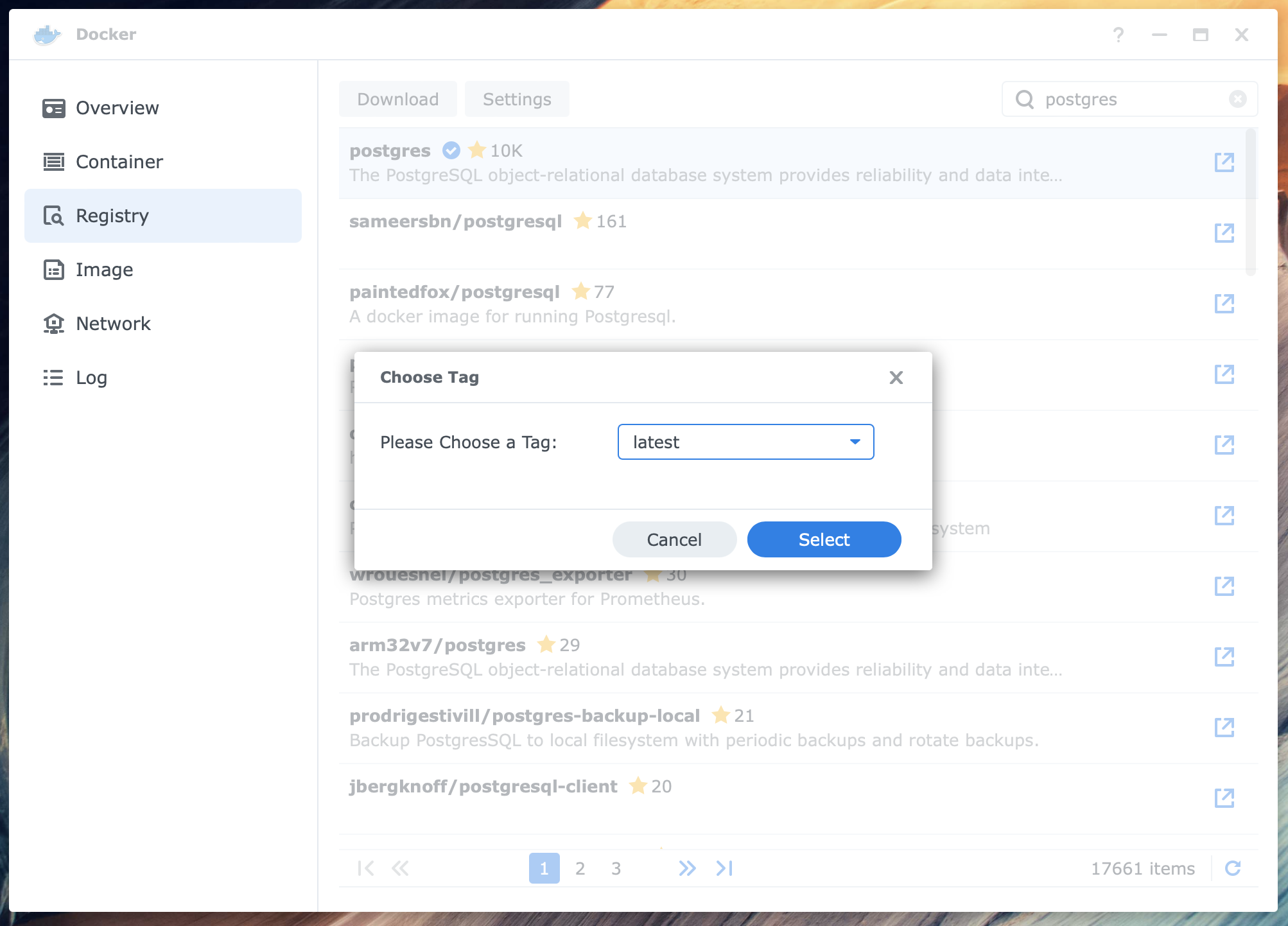Open the Network section
The height and width of the screenshot is (926, 1288).
coord(163,324)
